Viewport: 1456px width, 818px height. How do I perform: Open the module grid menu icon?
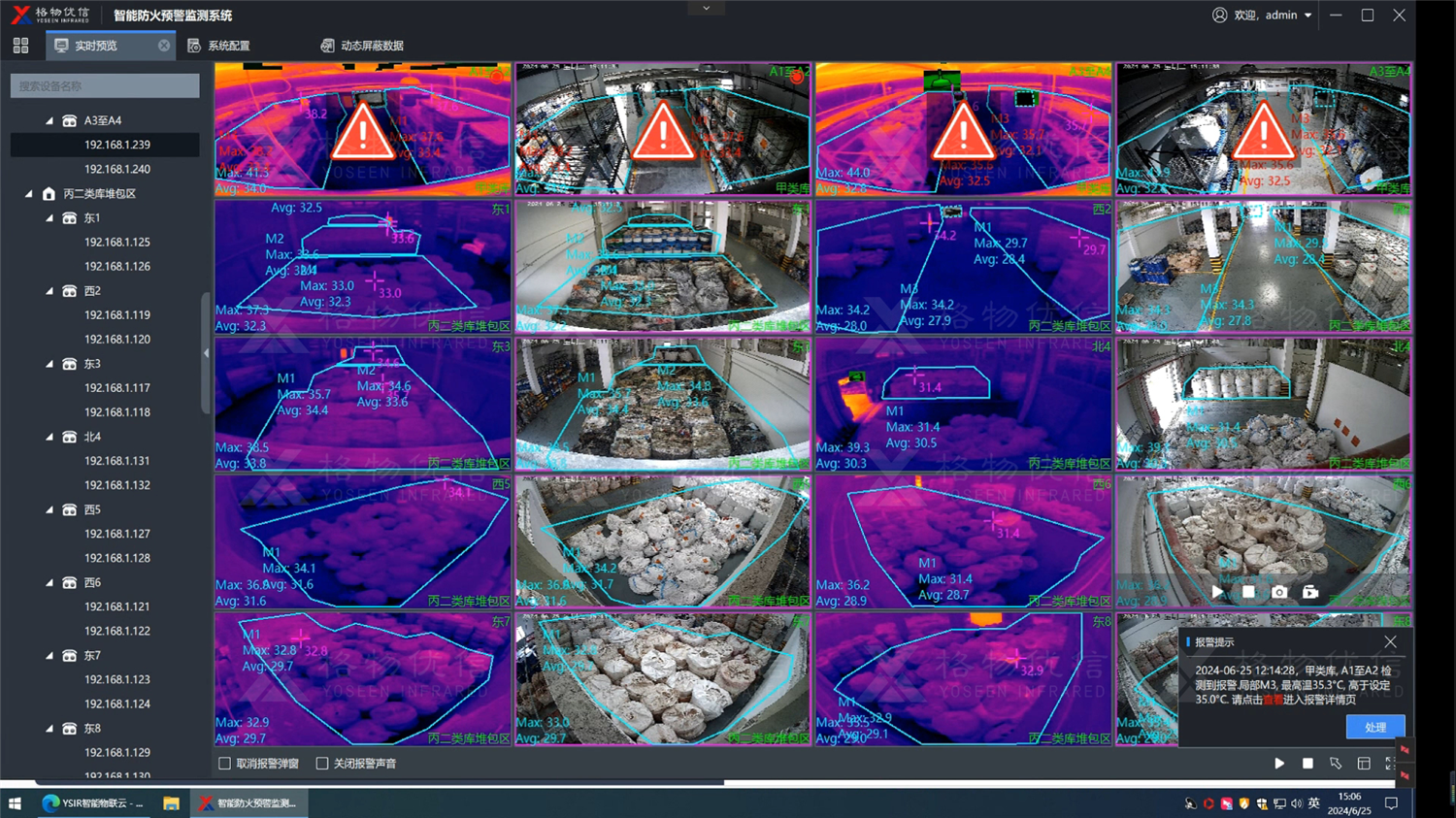pos(20,46)
